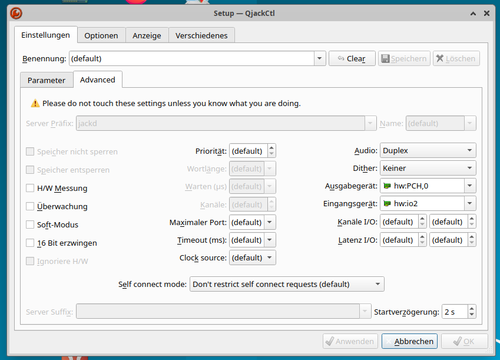Switch to the Optionen tab
This screenshot has width=500, height=360.
pos(101,36)
